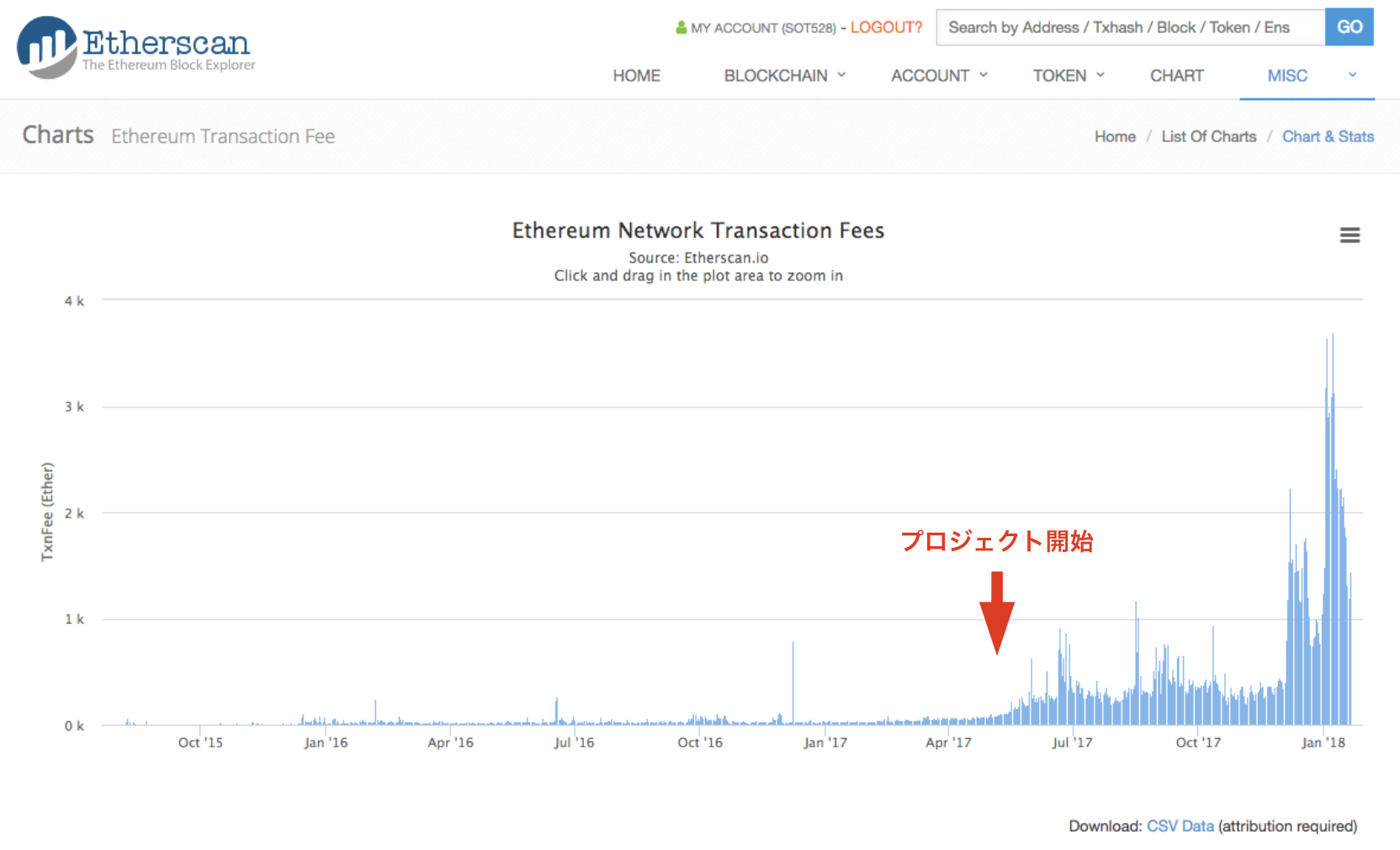1400x850 pixels.
Task: Open the List Of Charts breadcrumb
Action: pyautogui.click(x=1208, y=136)
